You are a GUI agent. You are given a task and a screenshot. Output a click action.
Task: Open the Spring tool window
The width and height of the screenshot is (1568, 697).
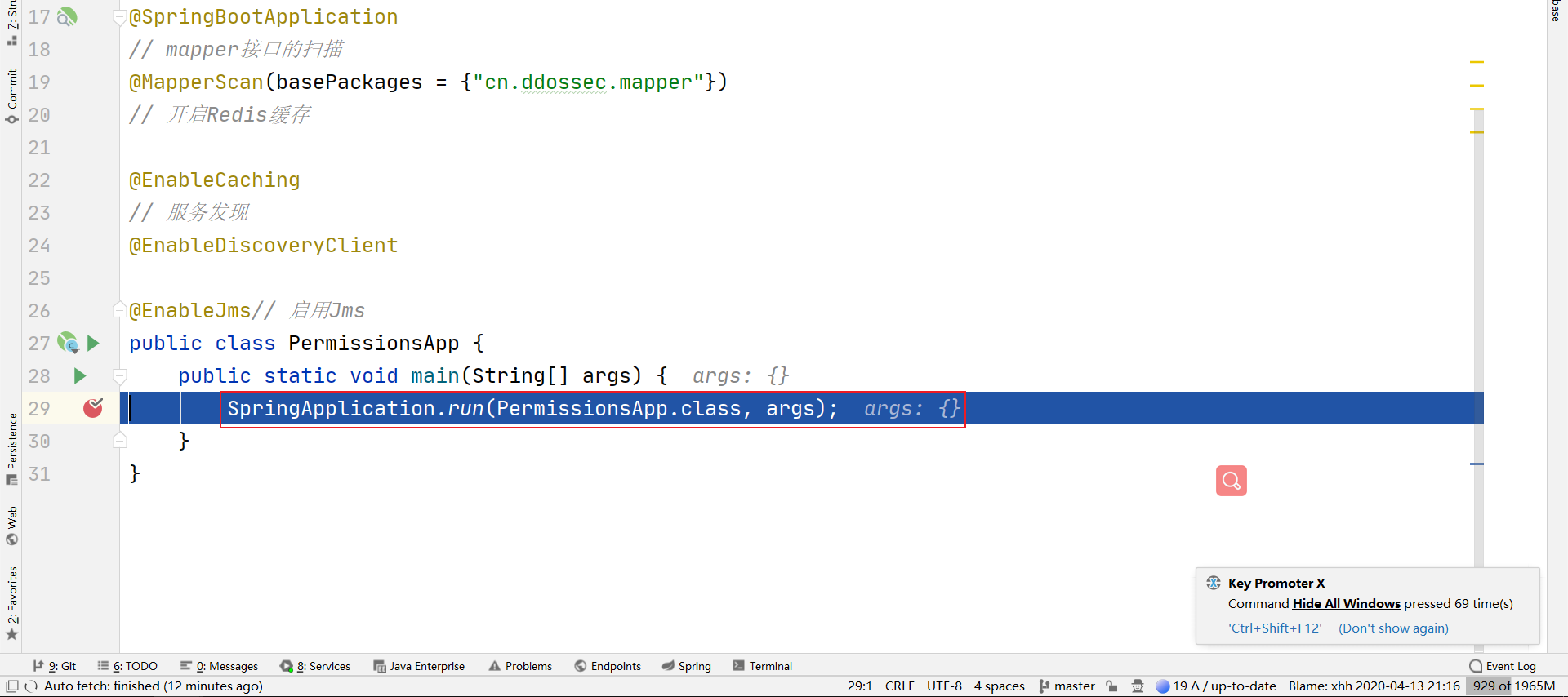click(x=686, y=666)
